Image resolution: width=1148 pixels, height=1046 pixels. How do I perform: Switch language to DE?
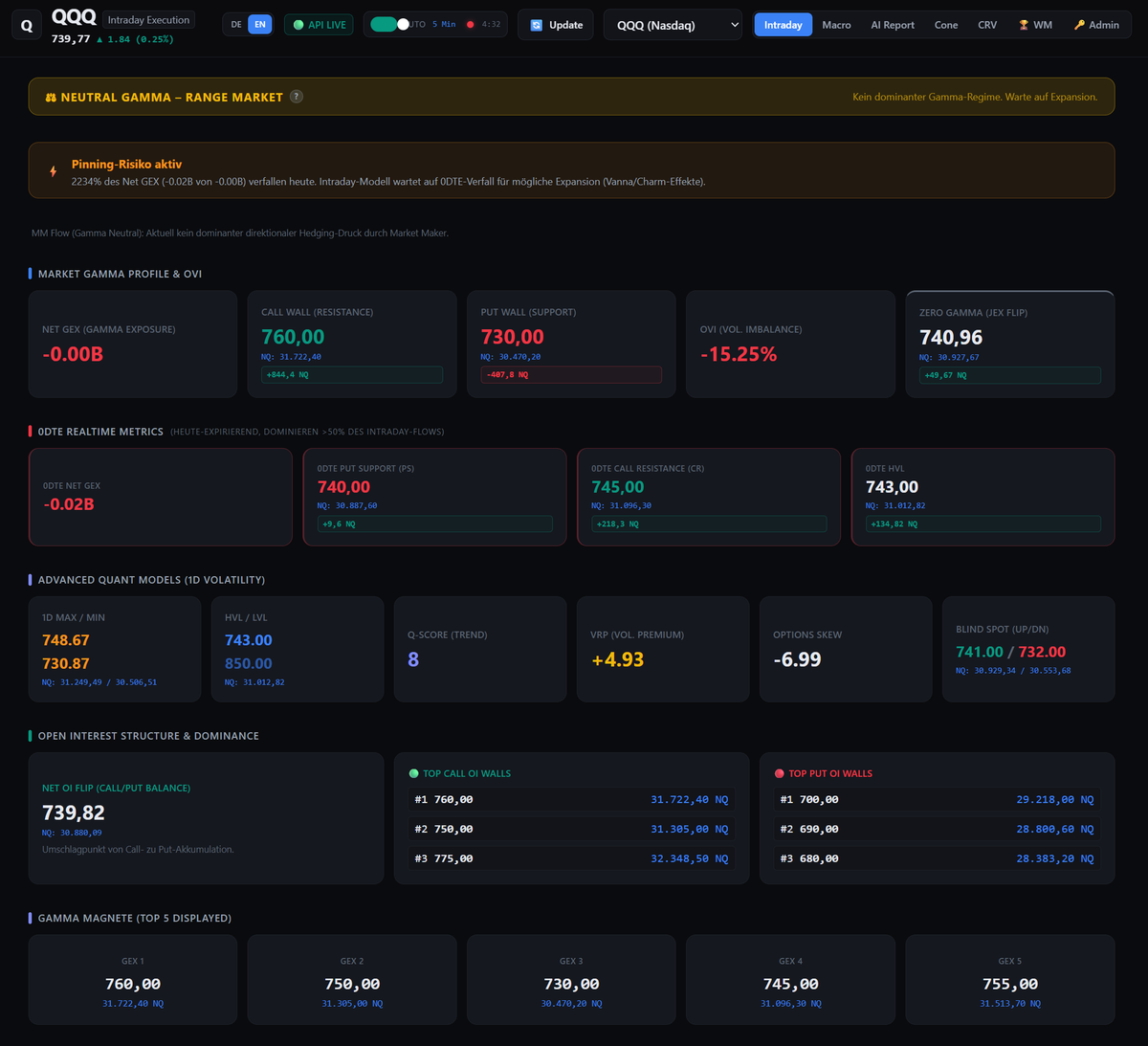pyautogui.click(x=236, y=25)
